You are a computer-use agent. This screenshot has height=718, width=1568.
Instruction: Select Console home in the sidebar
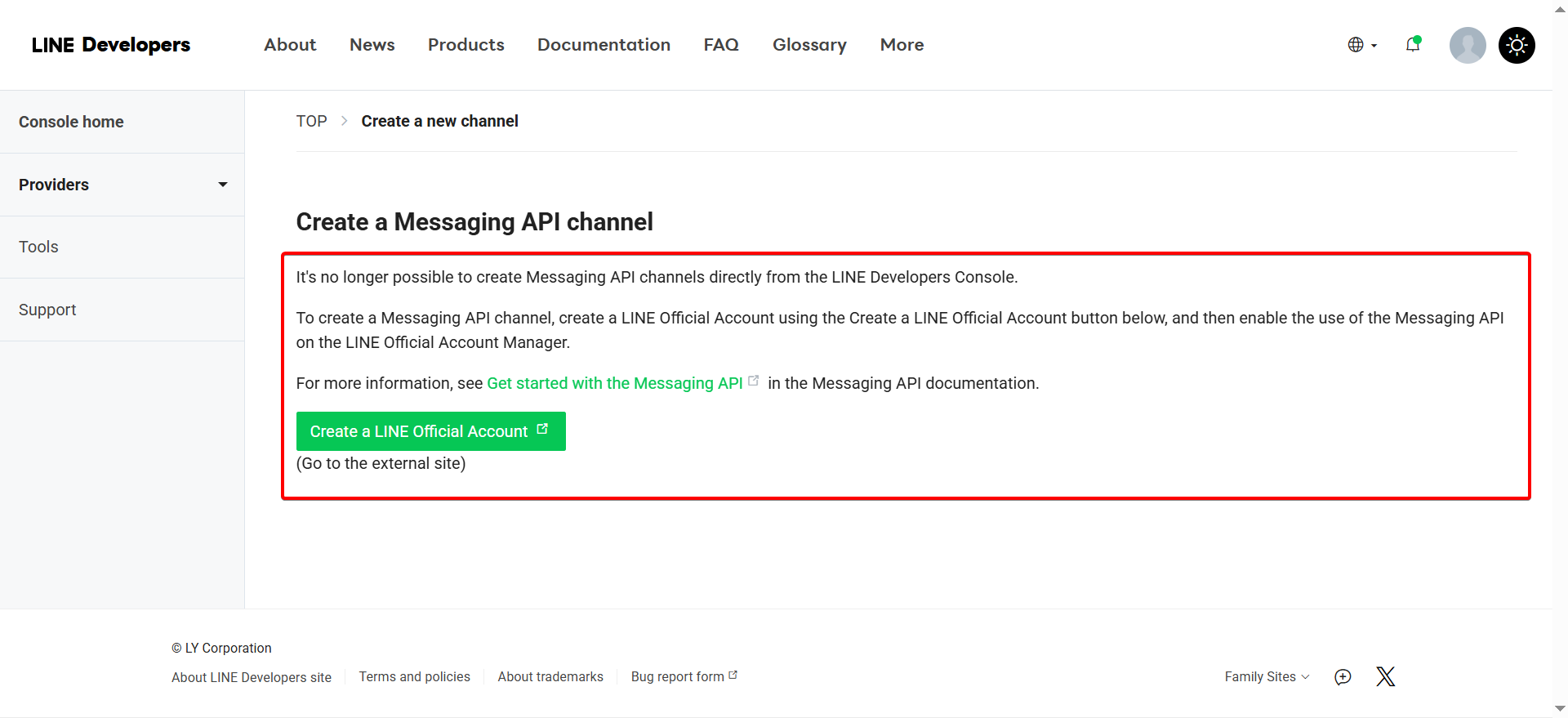tap(122, 122)
